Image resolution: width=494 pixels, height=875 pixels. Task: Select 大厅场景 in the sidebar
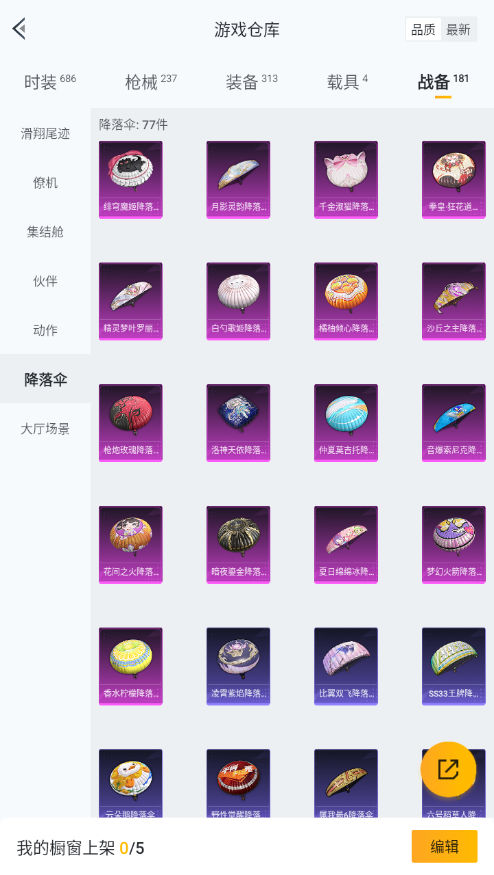point(45,429)
